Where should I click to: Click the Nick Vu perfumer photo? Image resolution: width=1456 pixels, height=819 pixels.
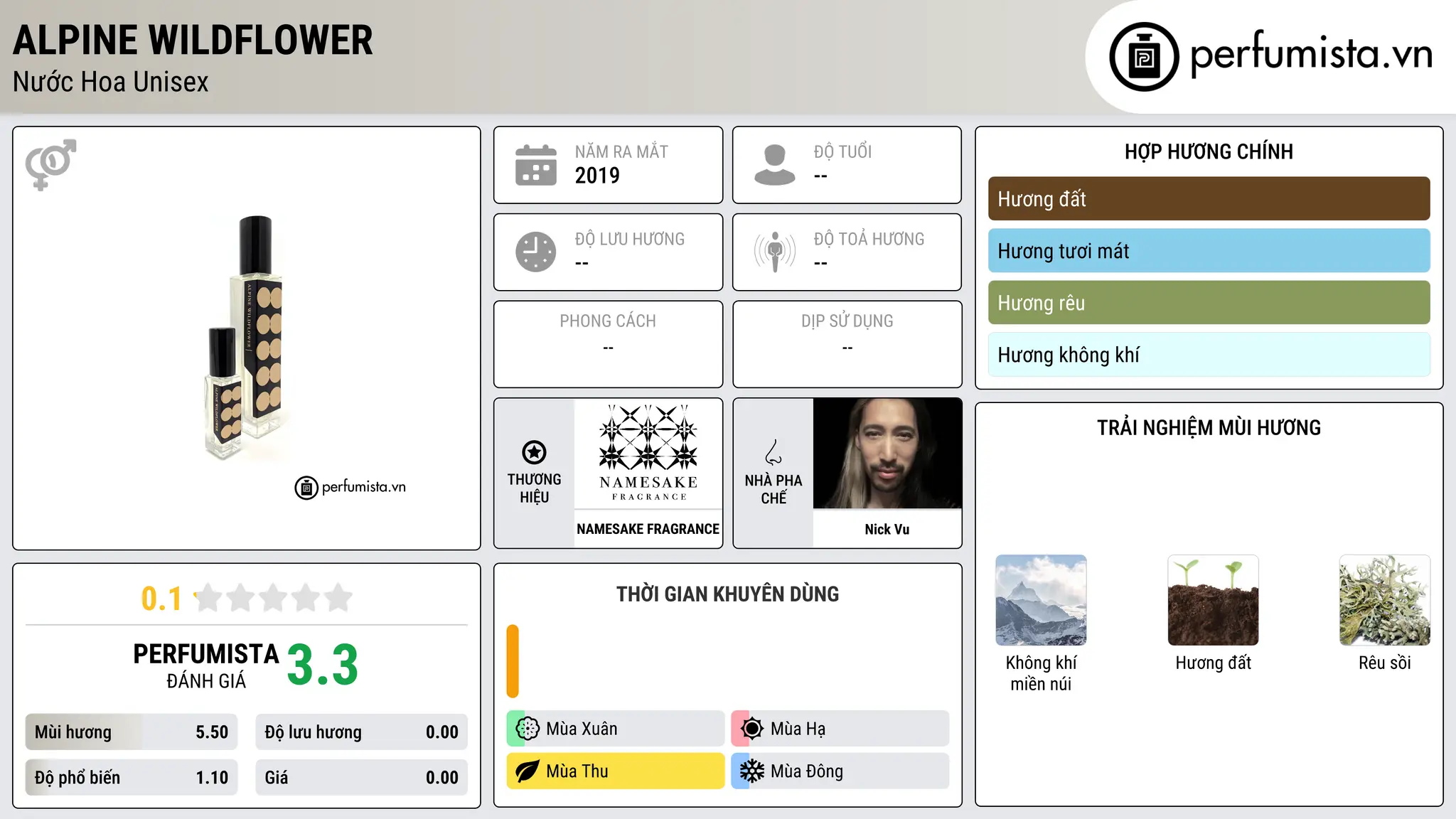887,454
